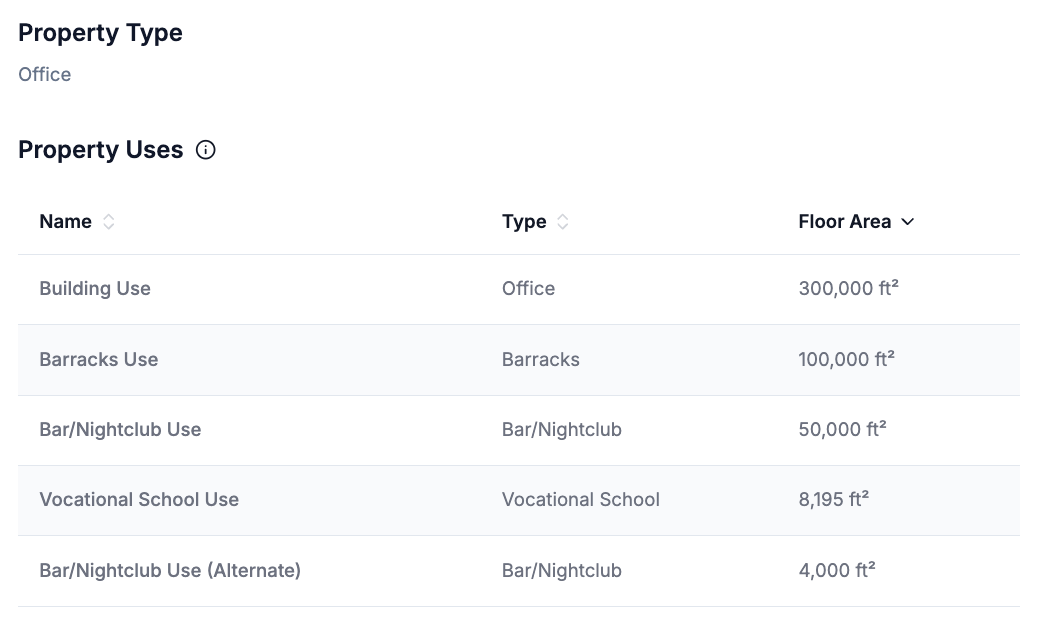This screenshot has height=626, width=1040.
Task: Click the Floor Area column header
Action: point(844,222)
